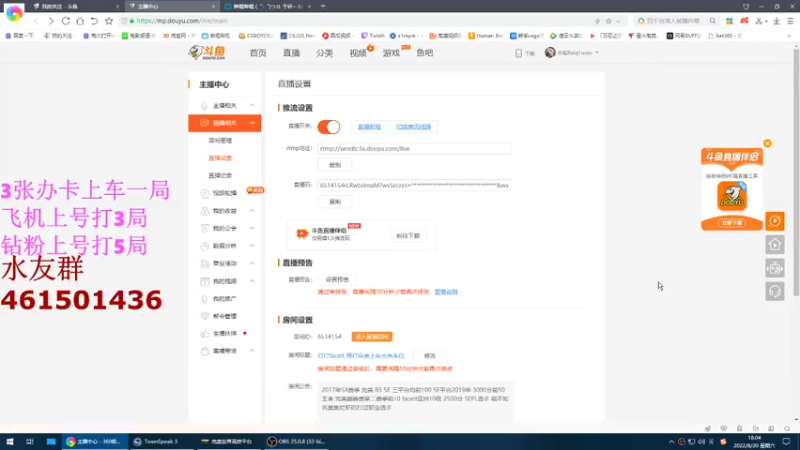This screenshot has height=450, width=800.
Task: Click the mp.douyu.com address bar
Action: click(357, 21)
